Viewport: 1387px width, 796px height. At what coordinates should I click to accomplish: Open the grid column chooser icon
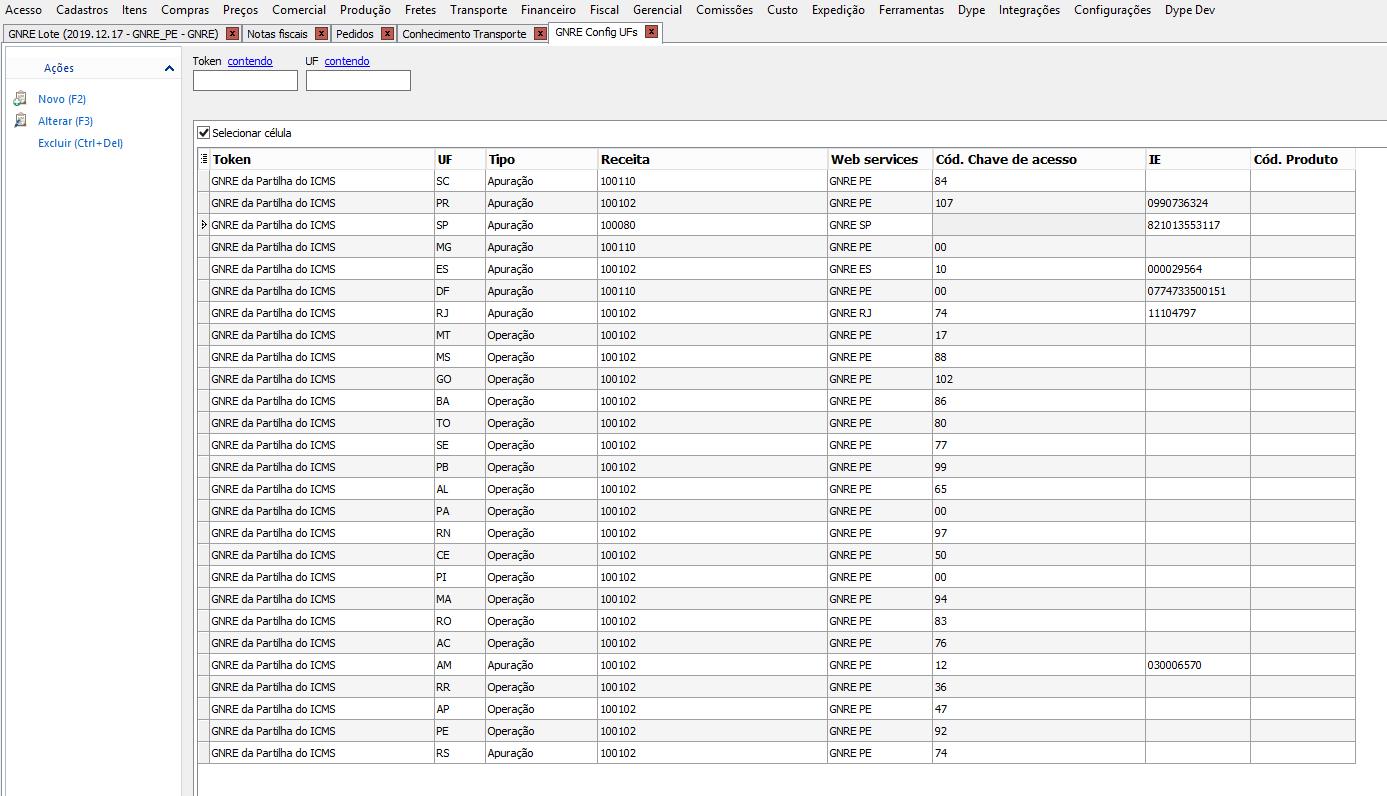(x=204, y=159)
